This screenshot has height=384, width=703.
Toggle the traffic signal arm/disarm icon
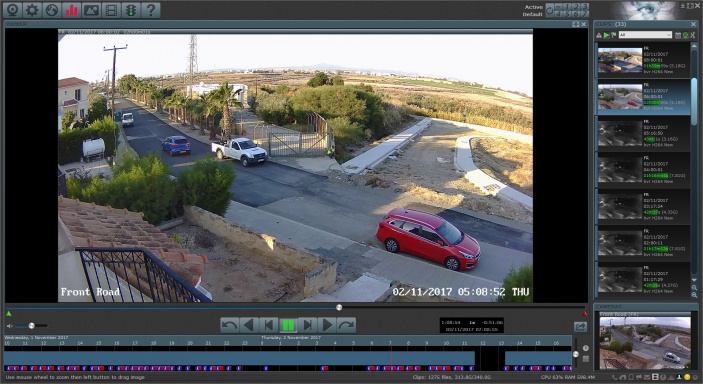(x=131, y=10)
